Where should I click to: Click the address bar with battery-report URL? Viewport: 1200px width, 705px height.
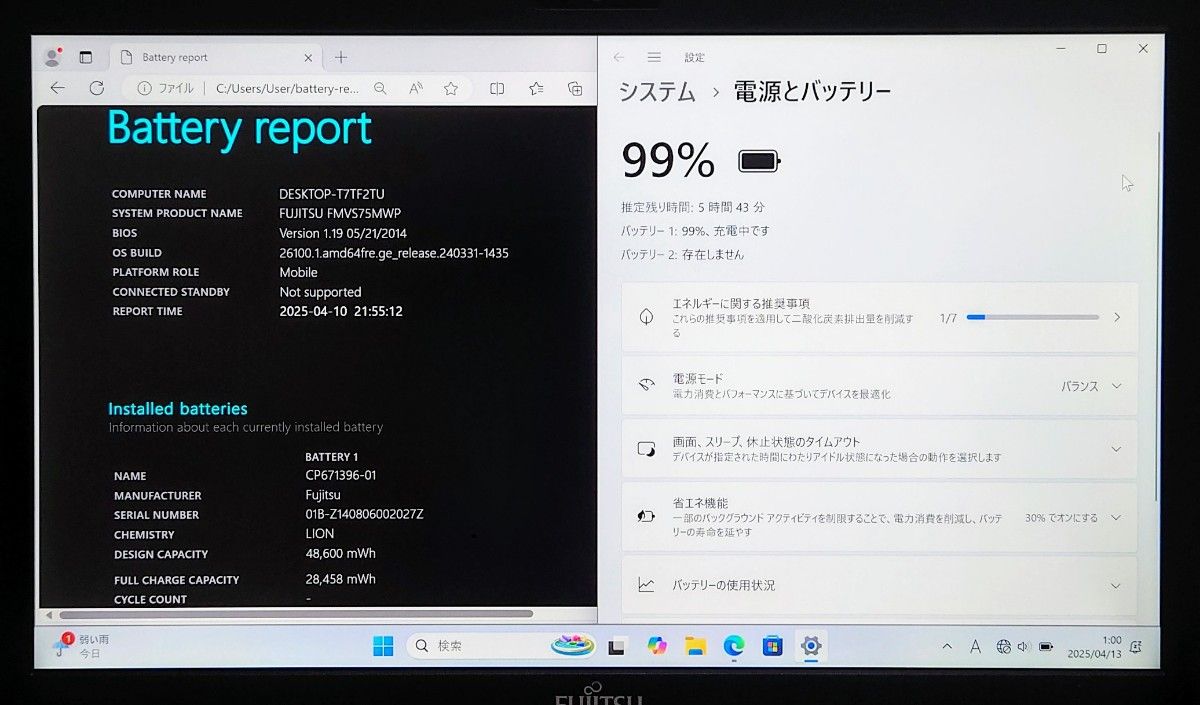(x=286, y=88)
